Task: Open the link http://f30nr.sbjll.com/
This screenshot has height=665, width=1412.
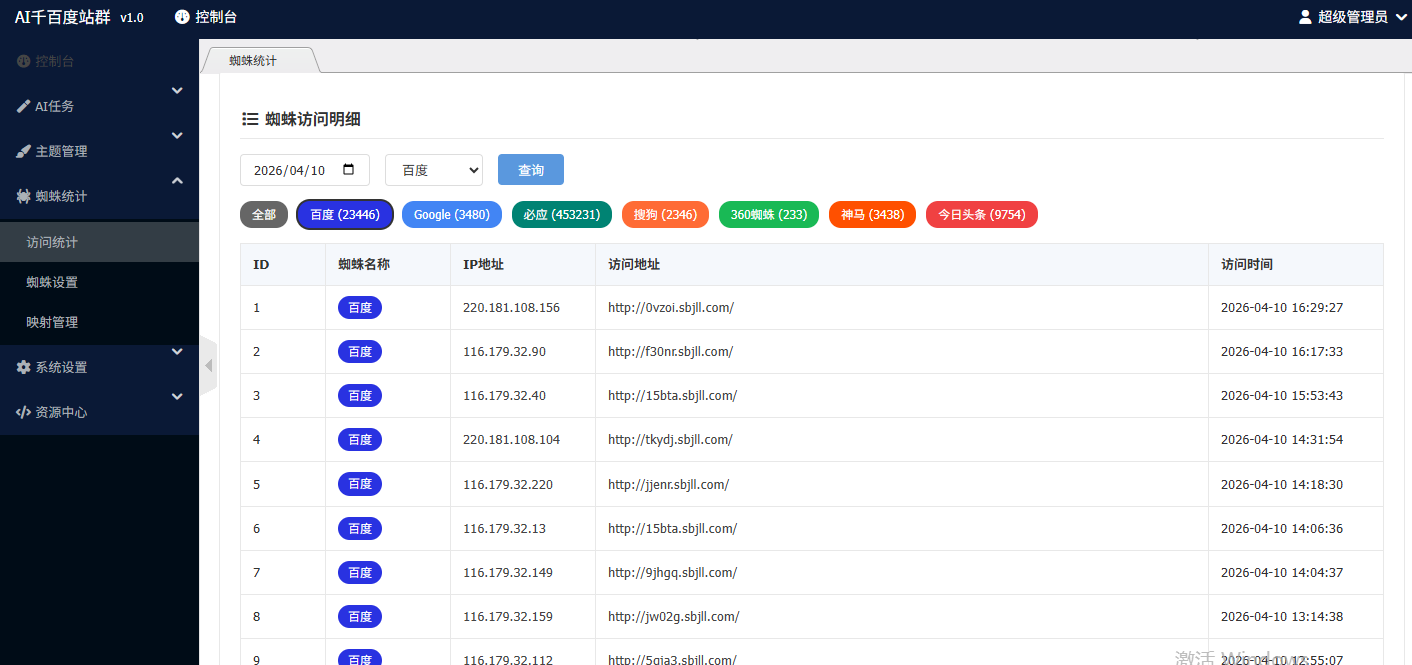Action: point(672,351)
